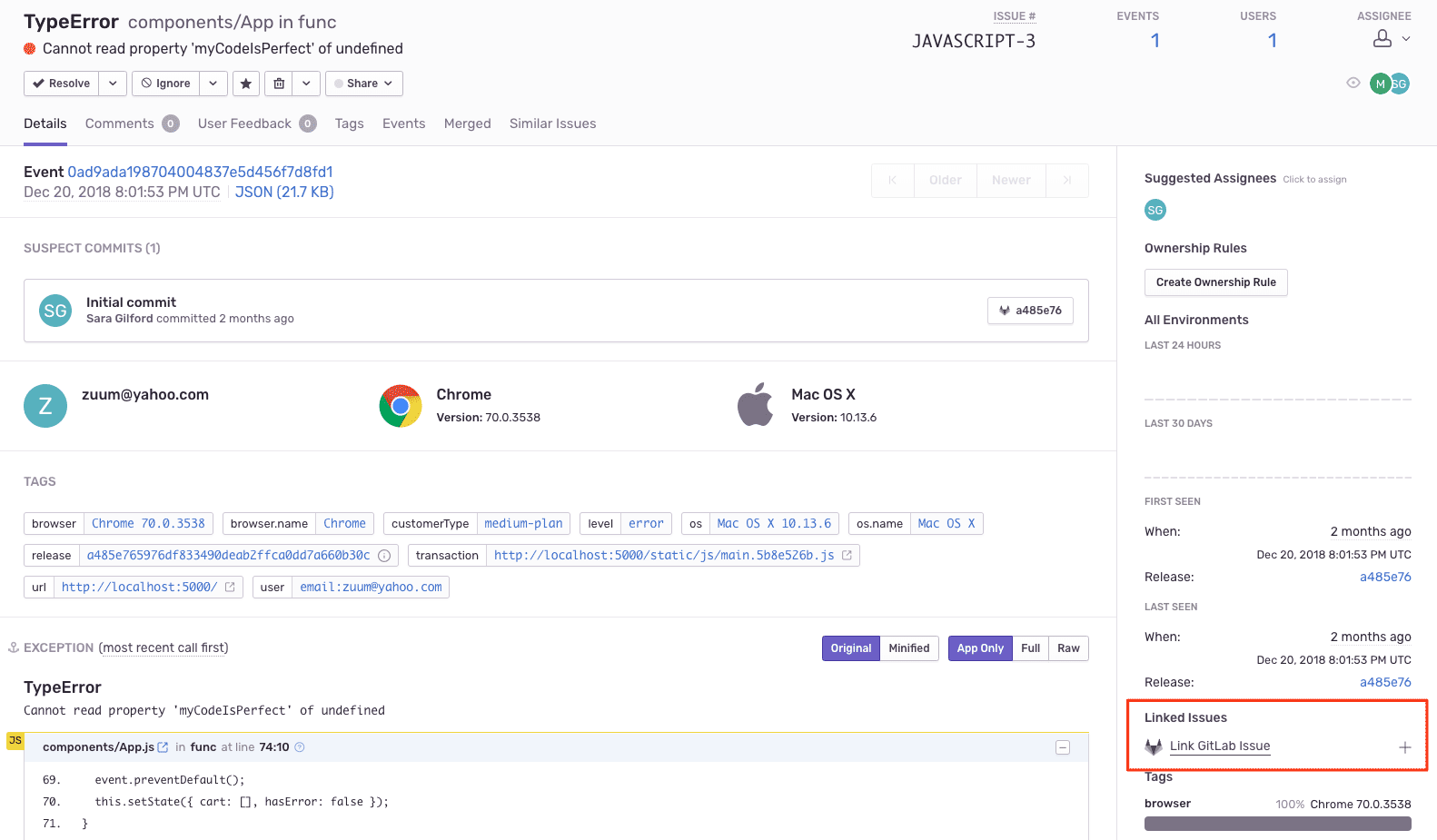Go to the newest event arrow
1437x840 pixels.
point(1067,181)
